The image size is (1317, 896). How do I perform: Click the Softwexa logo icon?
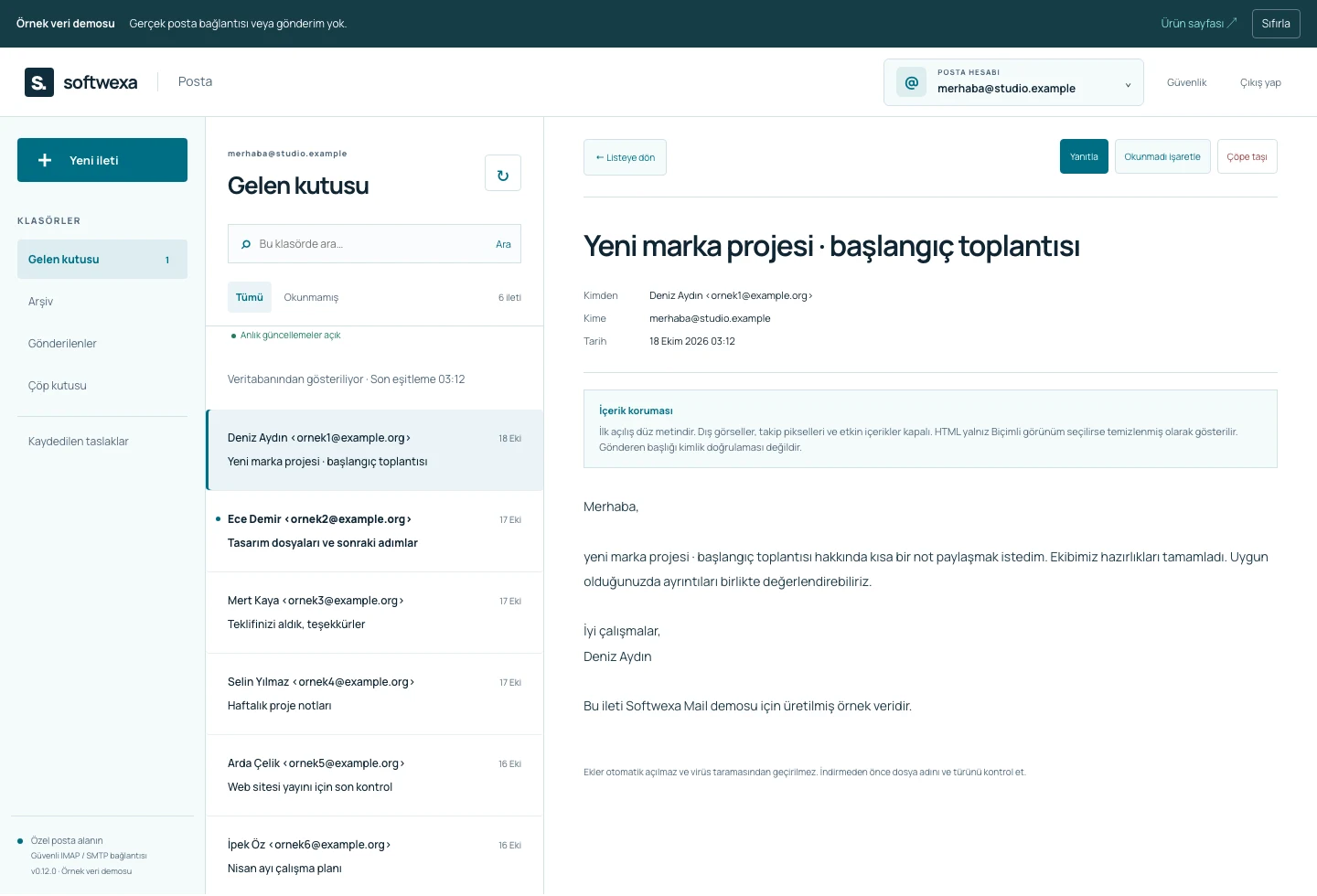39,82
